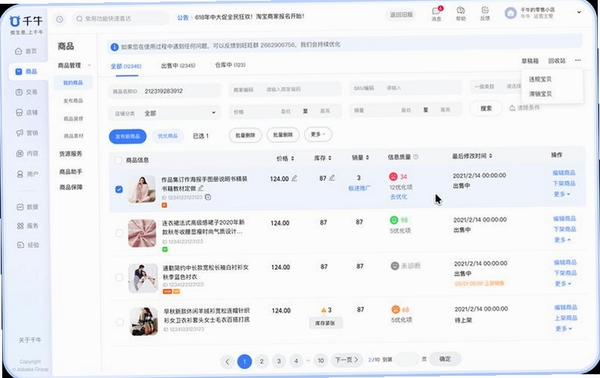Uncheck the first product row checkbox

pos(119,189)
